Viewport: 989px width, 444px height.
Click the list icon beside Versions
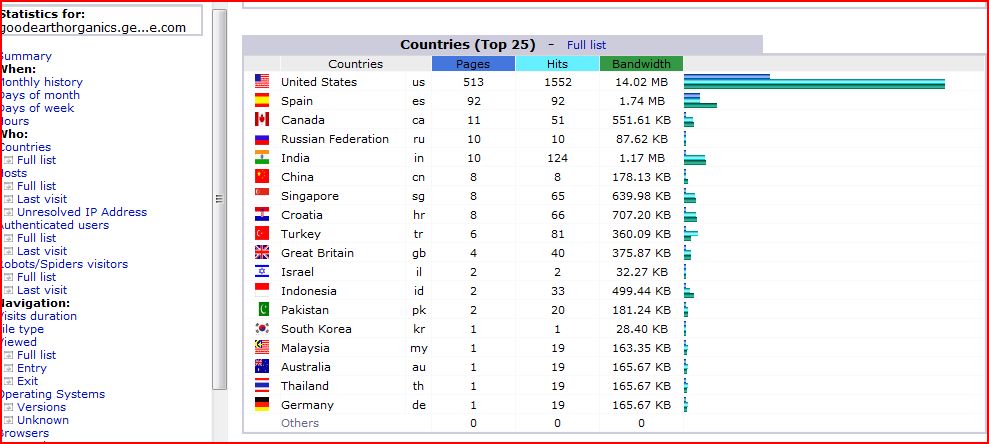pos(8,407)
